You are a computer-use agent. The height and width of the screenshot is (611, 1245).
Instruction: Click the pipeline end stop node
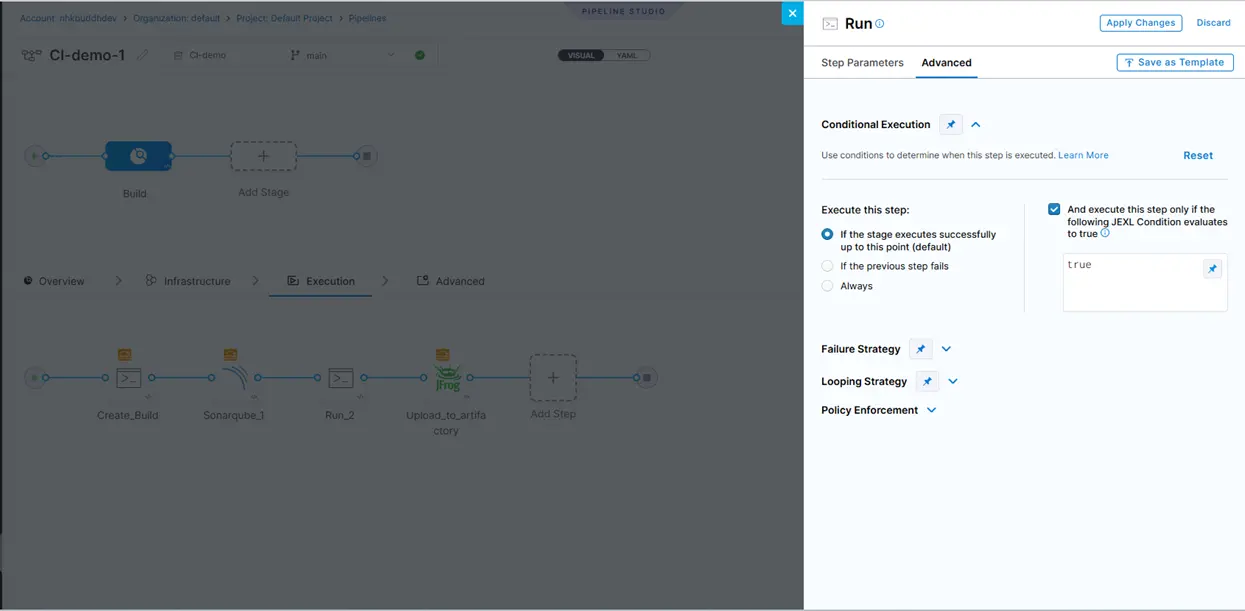[367, 156]
